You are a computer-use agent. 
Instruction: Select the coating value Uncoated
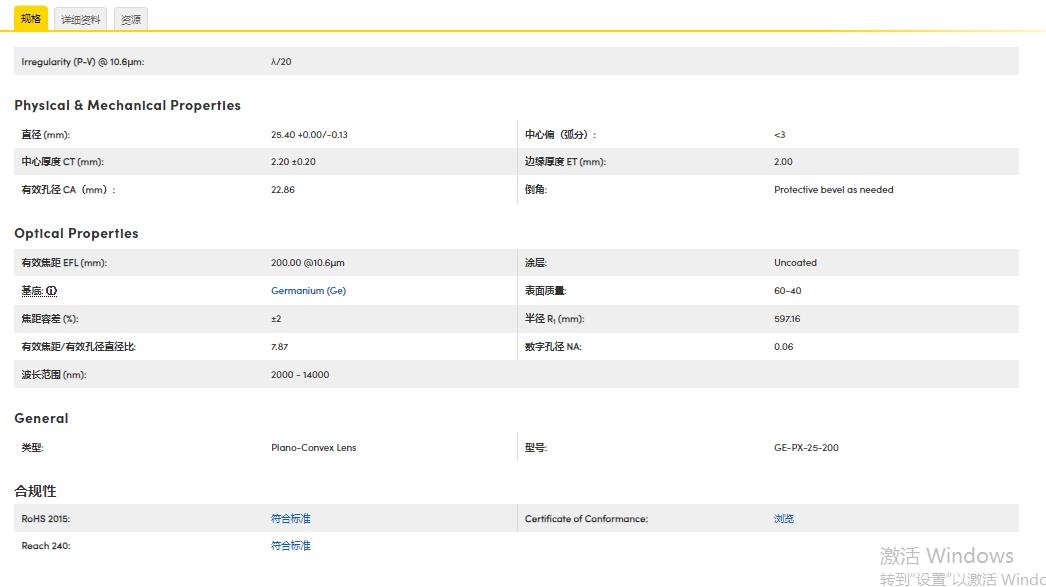[795, 263]
